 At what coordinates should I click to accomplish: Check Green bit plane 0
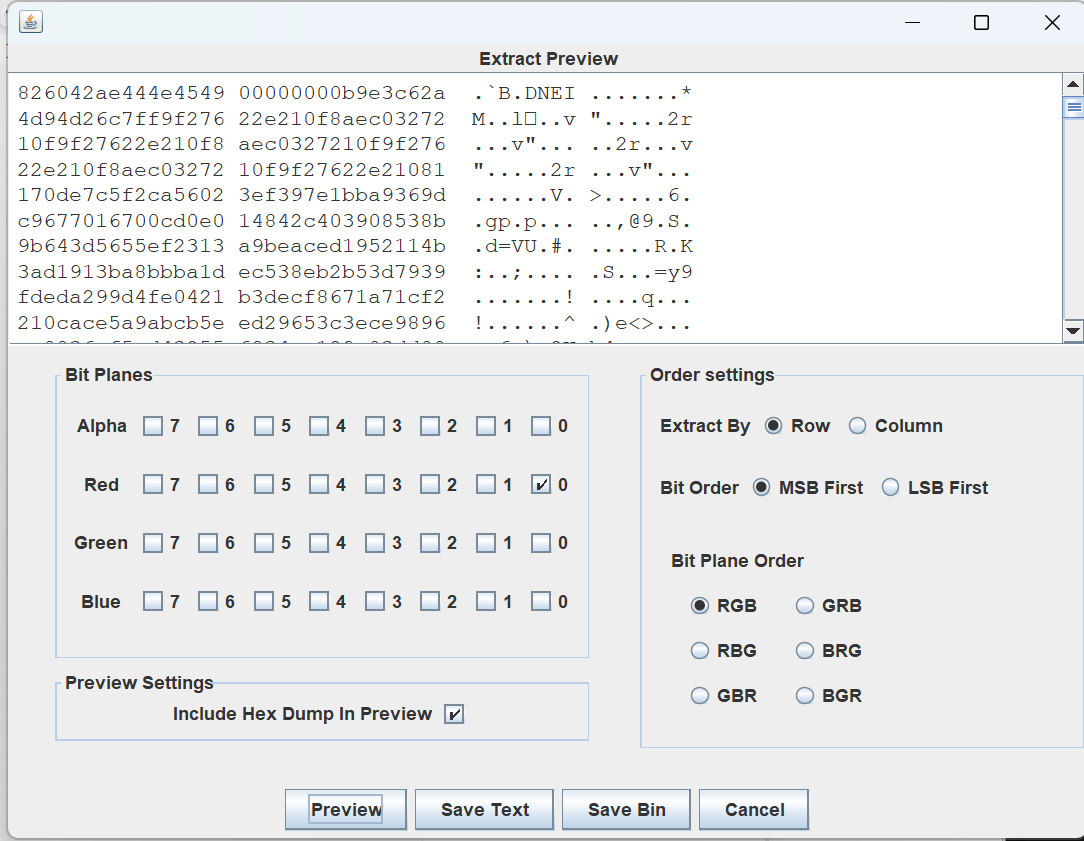[x=541, y=543]
